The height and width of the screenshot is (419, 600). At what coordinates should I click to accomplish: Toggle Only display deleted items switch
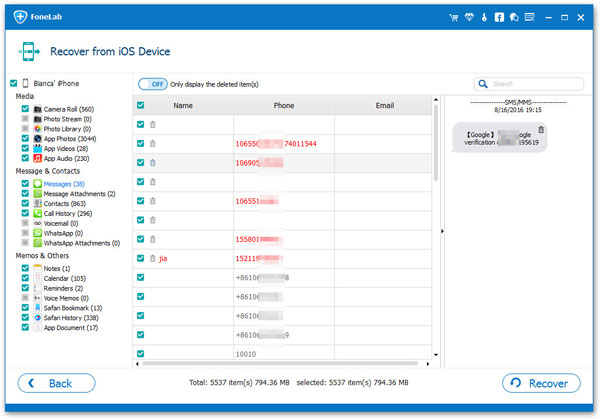coord(153,84)
